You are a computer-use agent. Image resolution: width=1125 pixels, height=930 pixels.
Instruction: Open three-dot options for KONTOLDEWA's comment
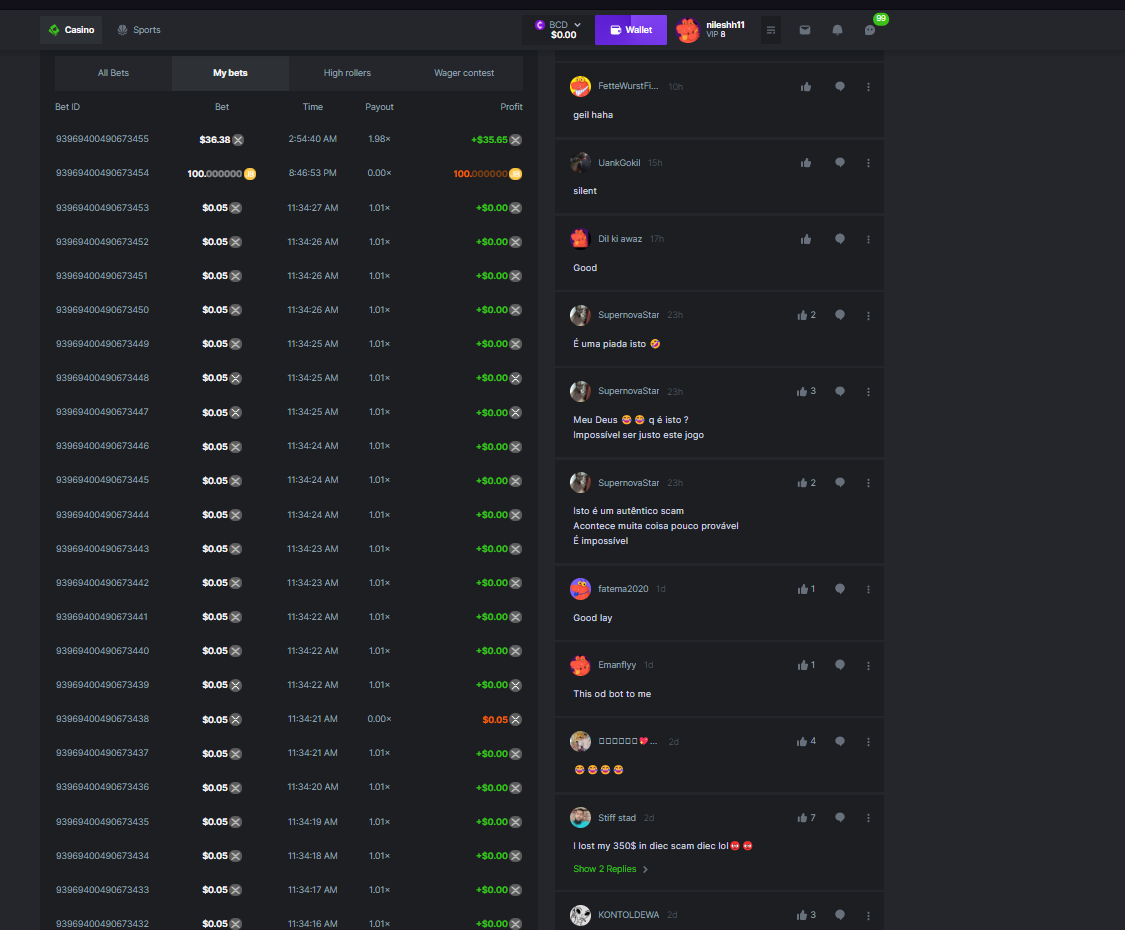click(x=868, y=915)
